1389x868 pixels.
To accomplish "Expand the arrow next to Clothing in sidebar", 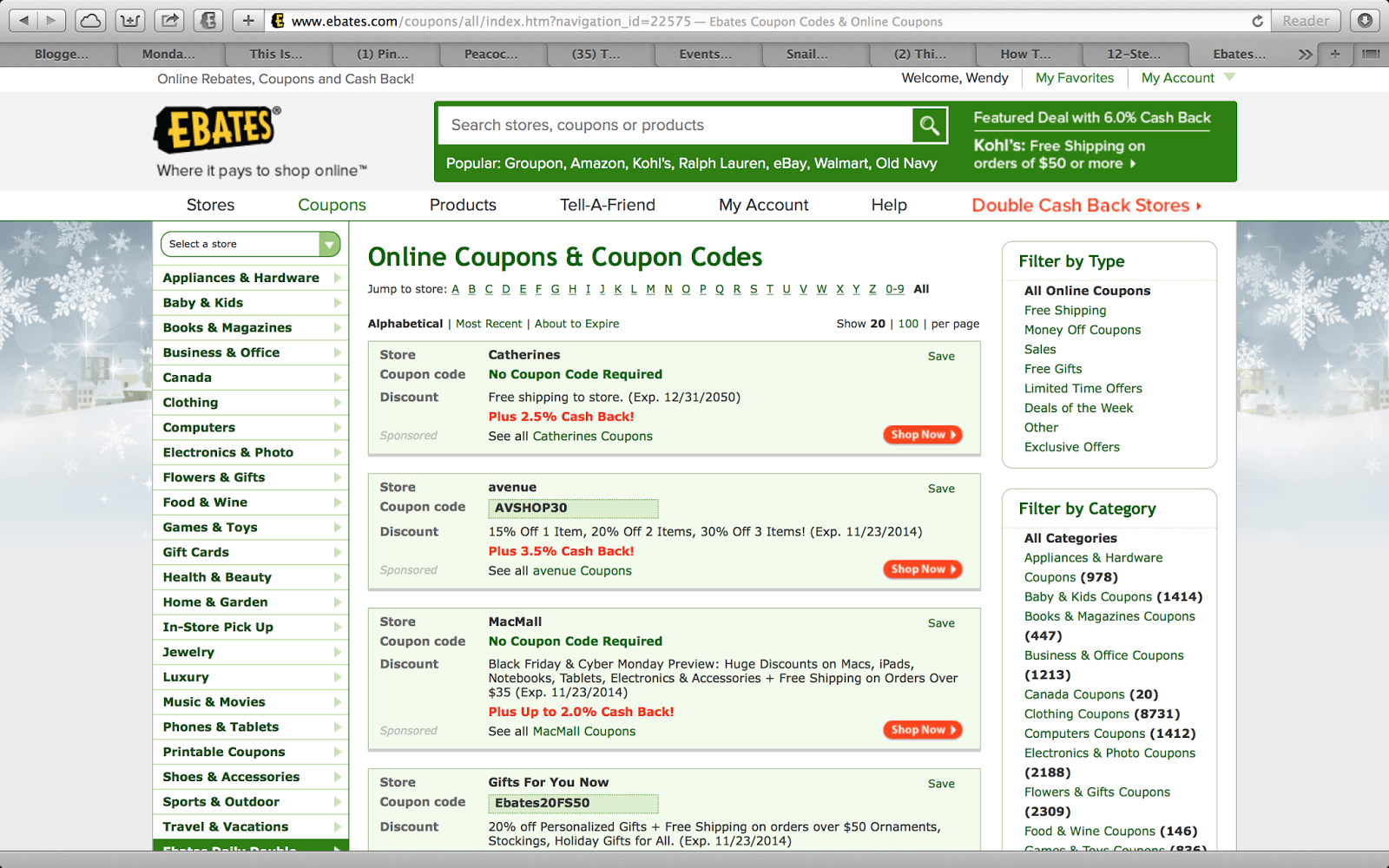I will pyautogui.click(x=337, y=403).
